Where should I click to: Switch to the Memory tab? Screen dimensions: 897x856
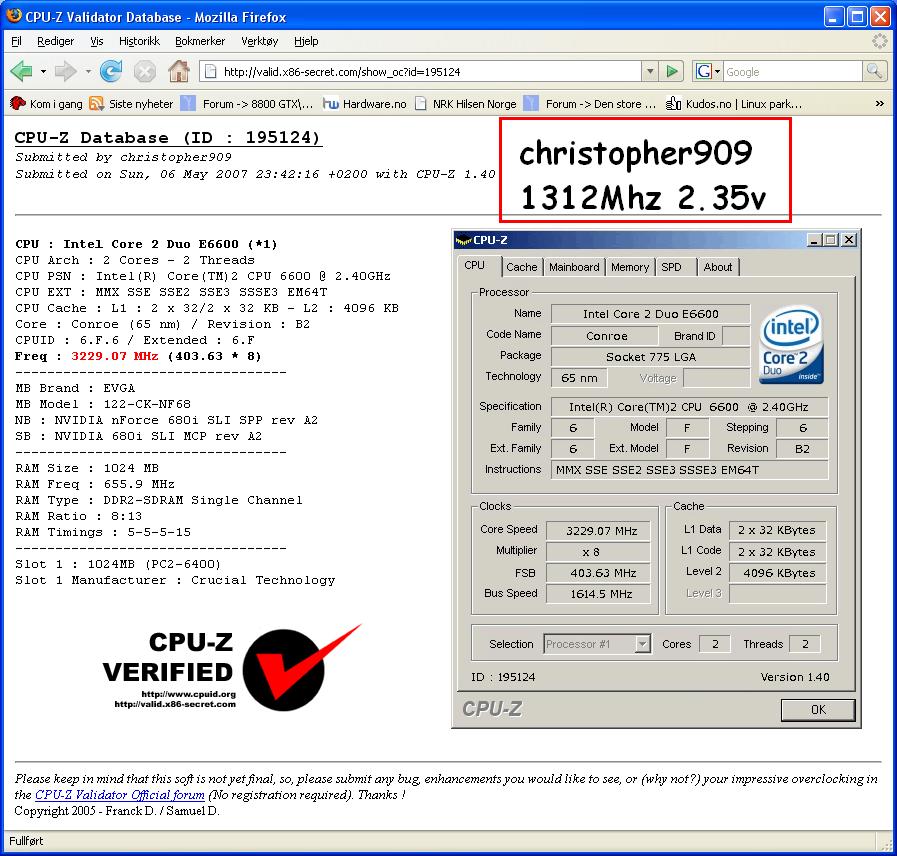point(630,267)
